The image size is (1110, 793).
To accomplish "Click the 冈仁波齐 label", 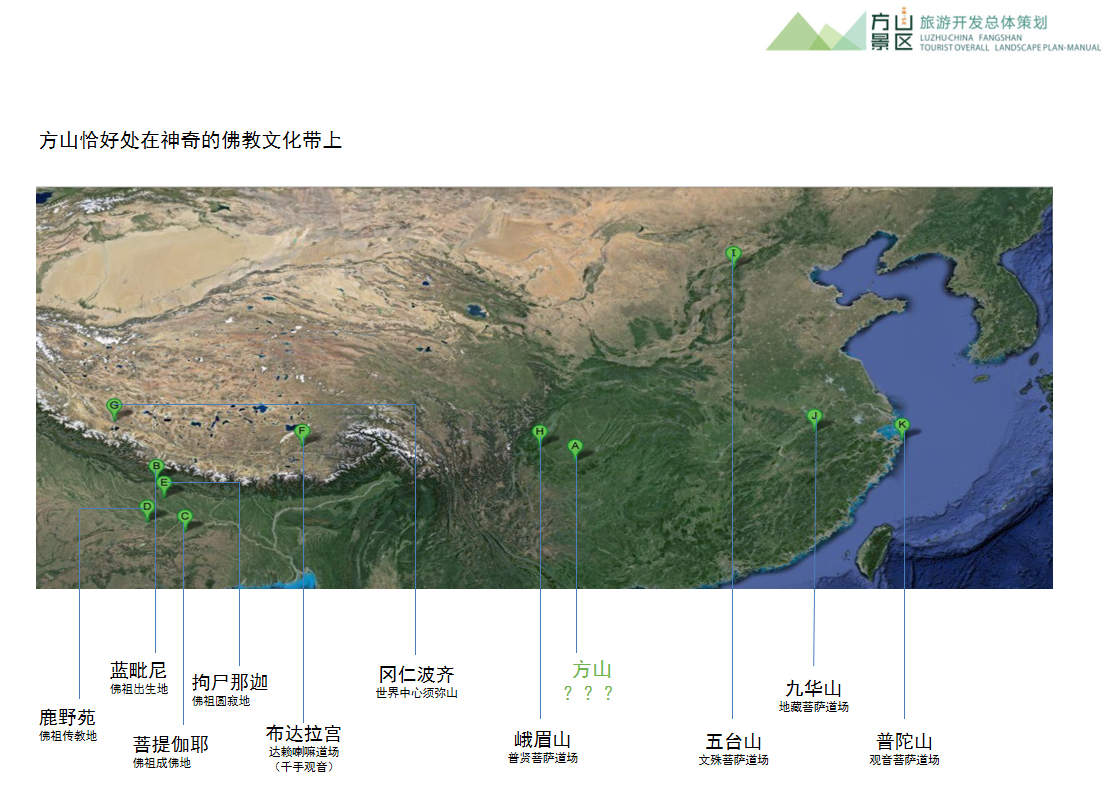I will click(x=416, y=675).
